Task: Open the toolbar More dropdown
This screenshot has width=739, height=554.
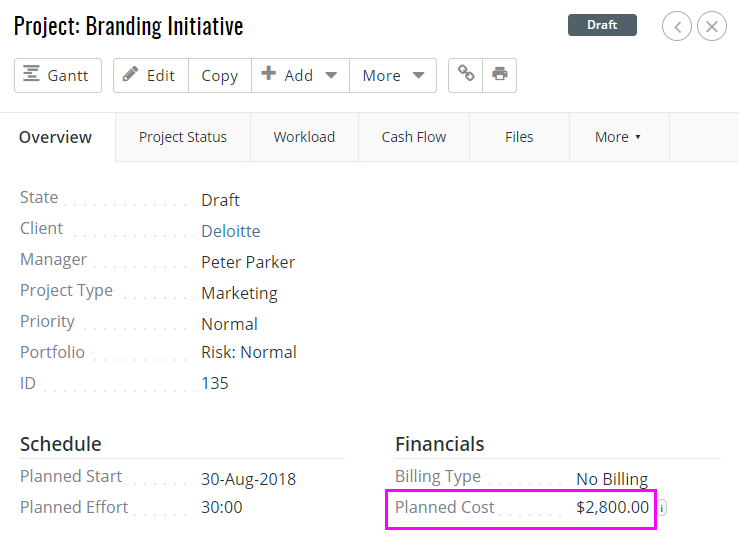Action: tap(393, 76)
